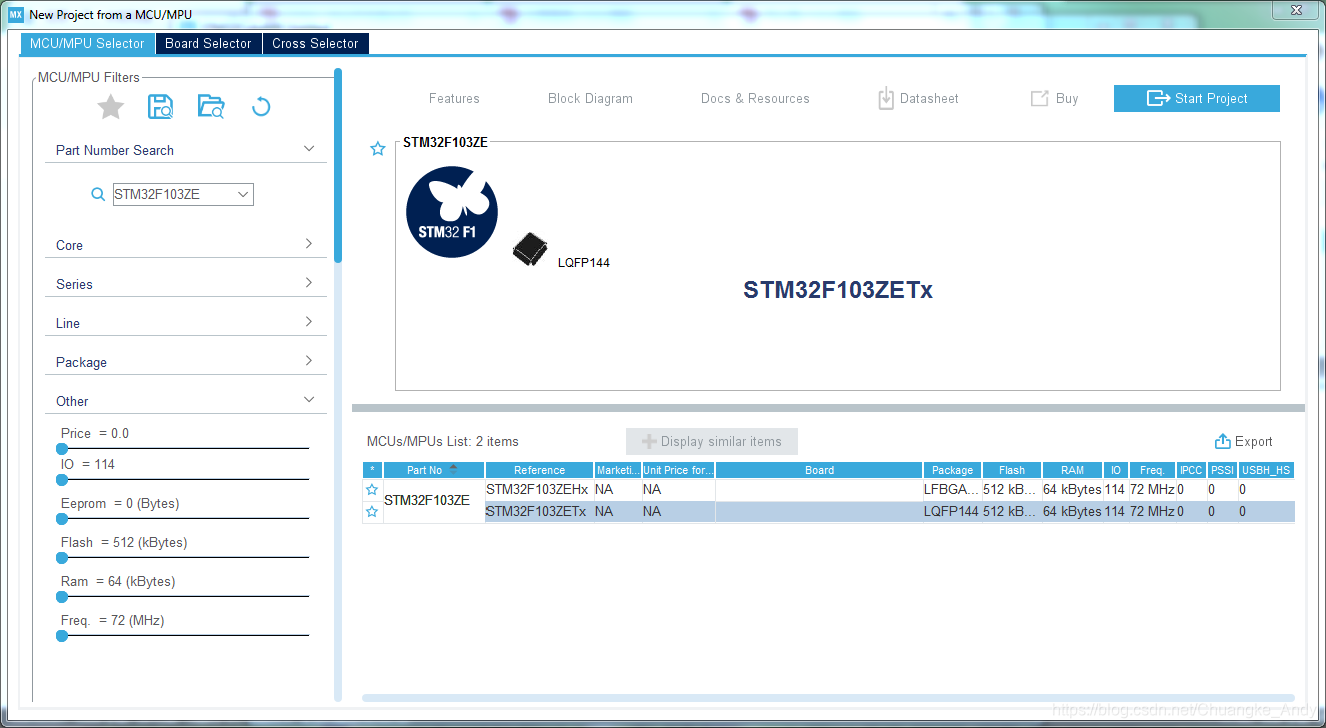Save current search filter icon

160,106
